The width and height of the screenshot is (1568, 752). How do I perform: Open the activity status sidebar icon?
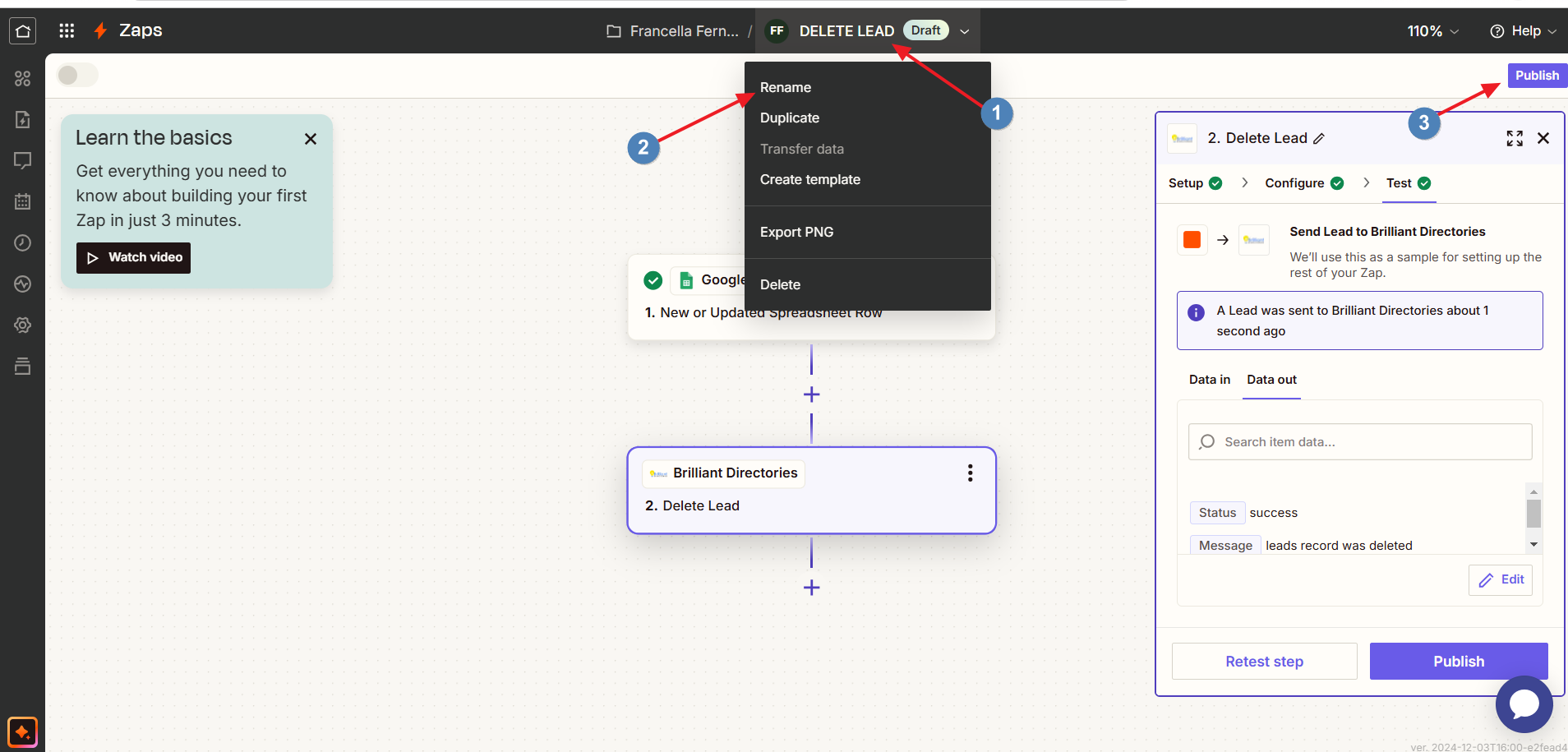click(x=22, y=284)
